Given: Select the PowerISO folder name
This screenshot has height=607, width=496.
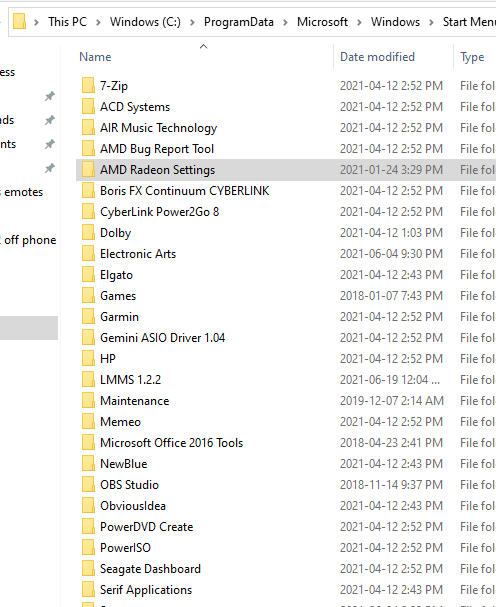Looking at the screenshot, I should pos(125,547).
